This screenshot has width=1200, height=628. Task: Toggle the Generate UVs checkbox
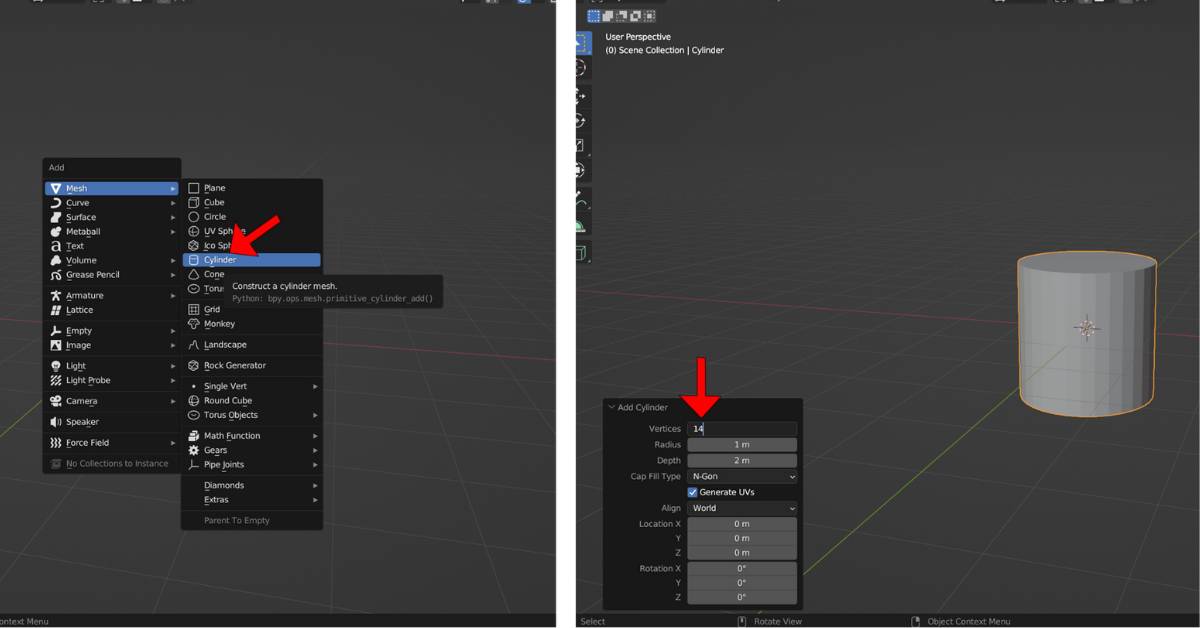click(x=691, y=492)
